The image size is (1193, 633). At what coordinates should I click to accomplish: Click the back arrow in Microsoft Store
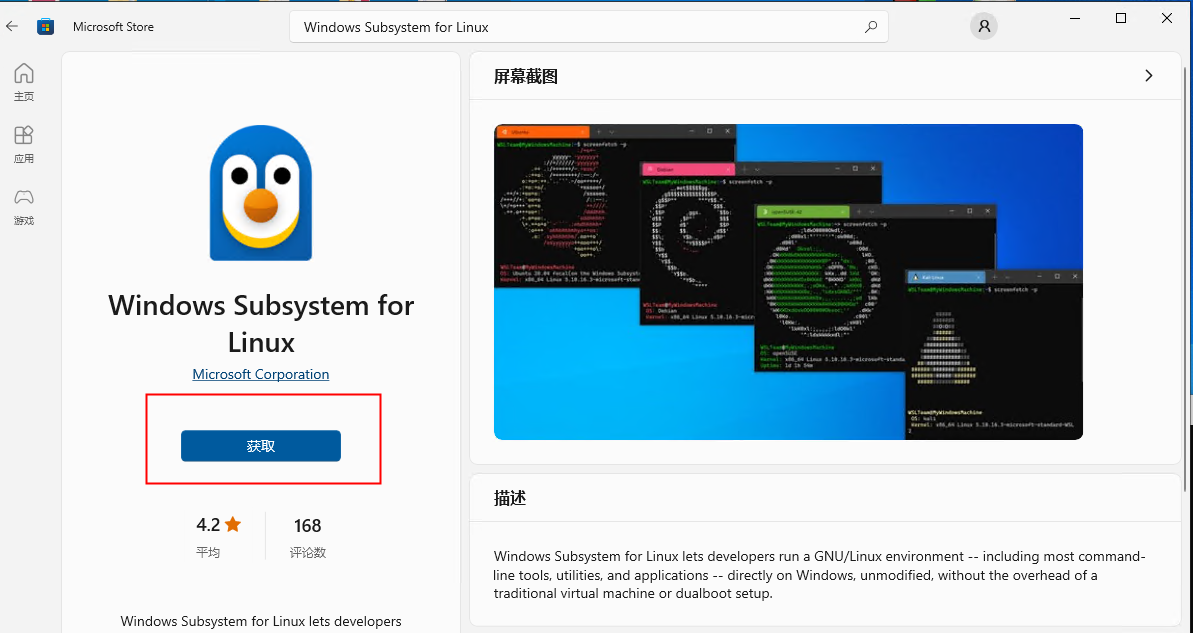tap(12, 27)
